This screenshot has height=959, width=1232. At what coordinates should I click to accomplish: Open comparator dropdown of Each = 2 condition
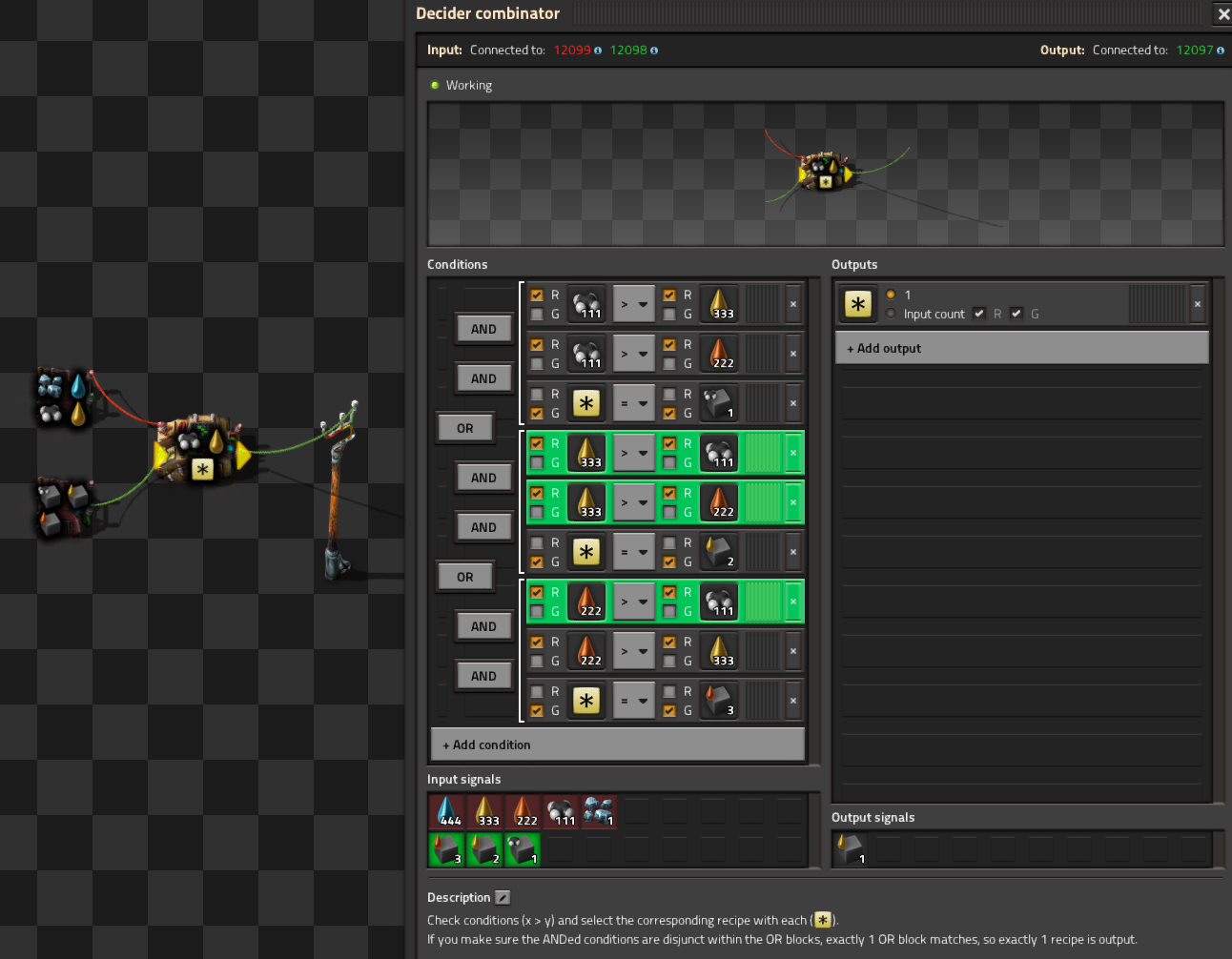coord(634,552)
